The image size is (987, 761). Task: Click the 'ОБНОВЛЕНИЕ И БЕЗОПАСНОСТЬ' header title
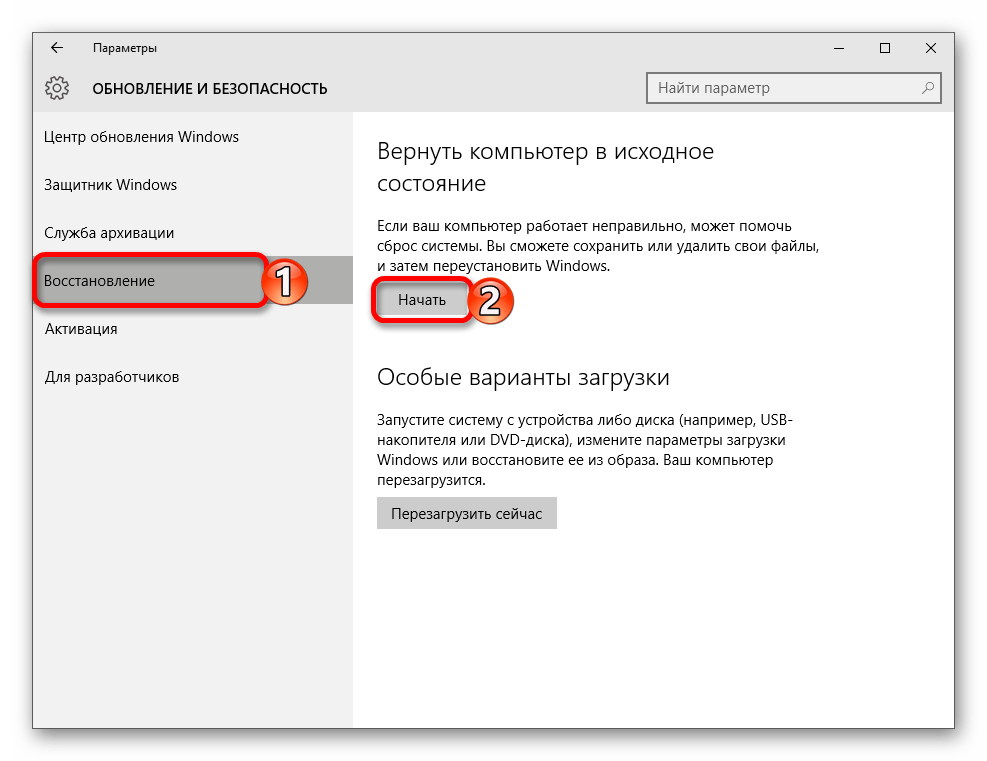(210, 89)
